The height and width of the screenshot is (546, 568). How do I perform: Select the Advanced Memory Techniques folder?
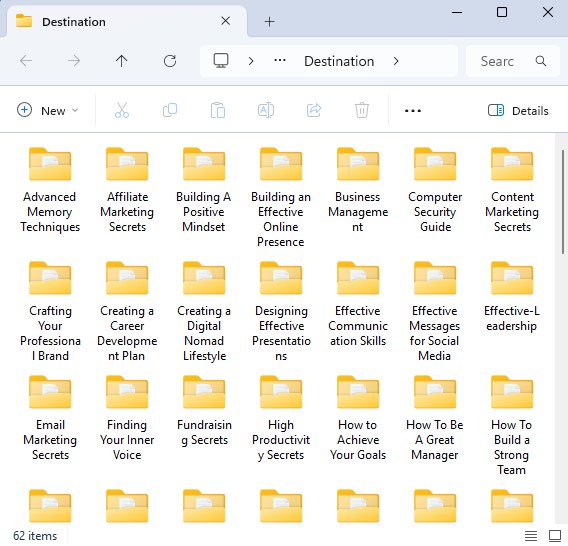(x=50, y=190)
